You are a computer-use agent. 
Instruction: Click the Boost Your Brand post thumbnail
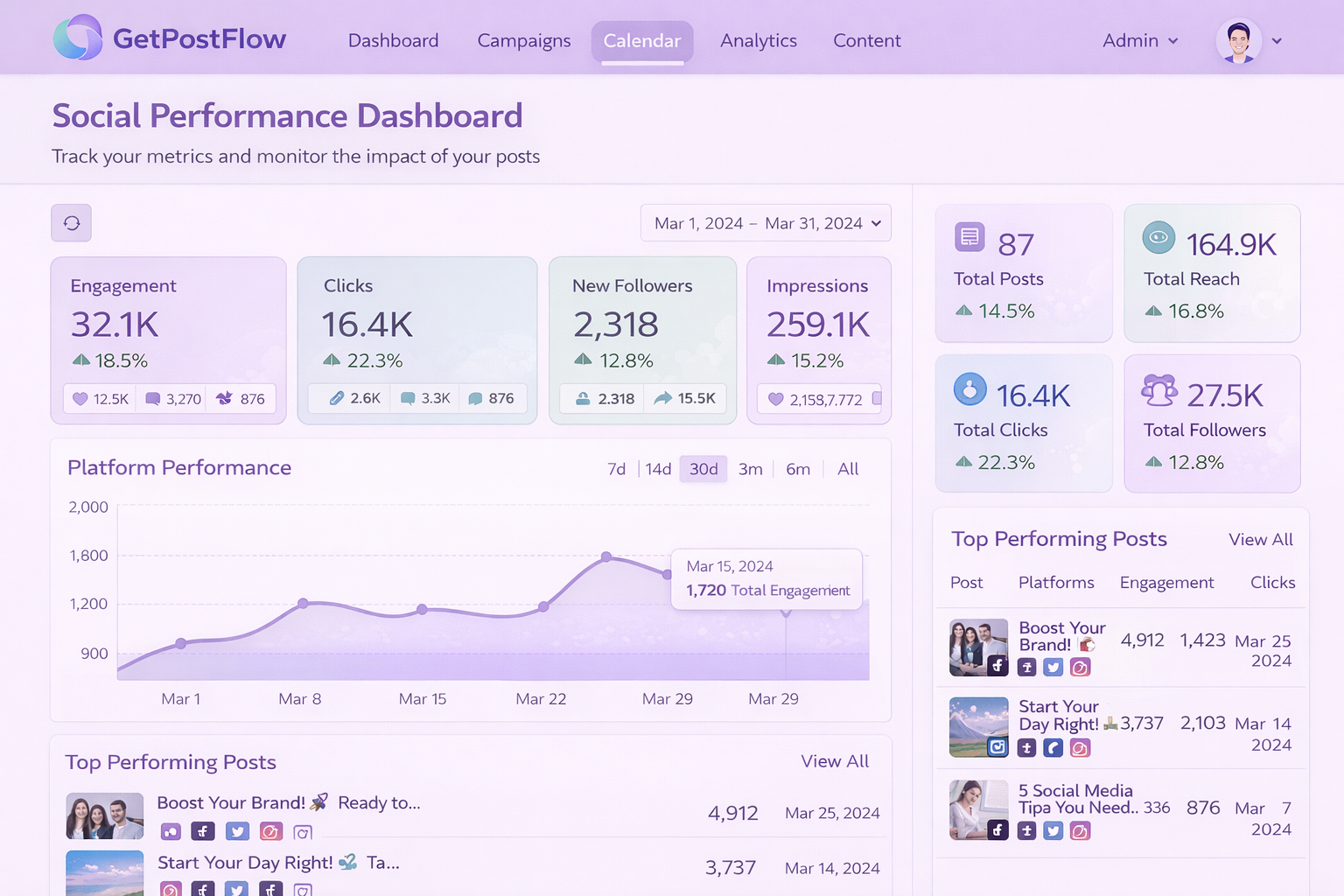point(977,647)
